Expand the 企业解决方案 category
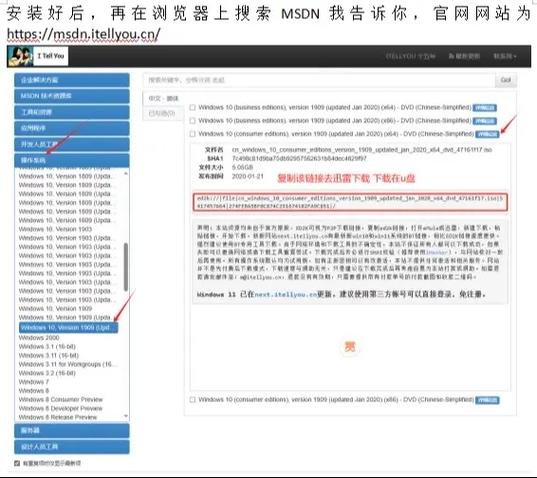This screenshot has width=537, height=478. [x=72, y=80]
